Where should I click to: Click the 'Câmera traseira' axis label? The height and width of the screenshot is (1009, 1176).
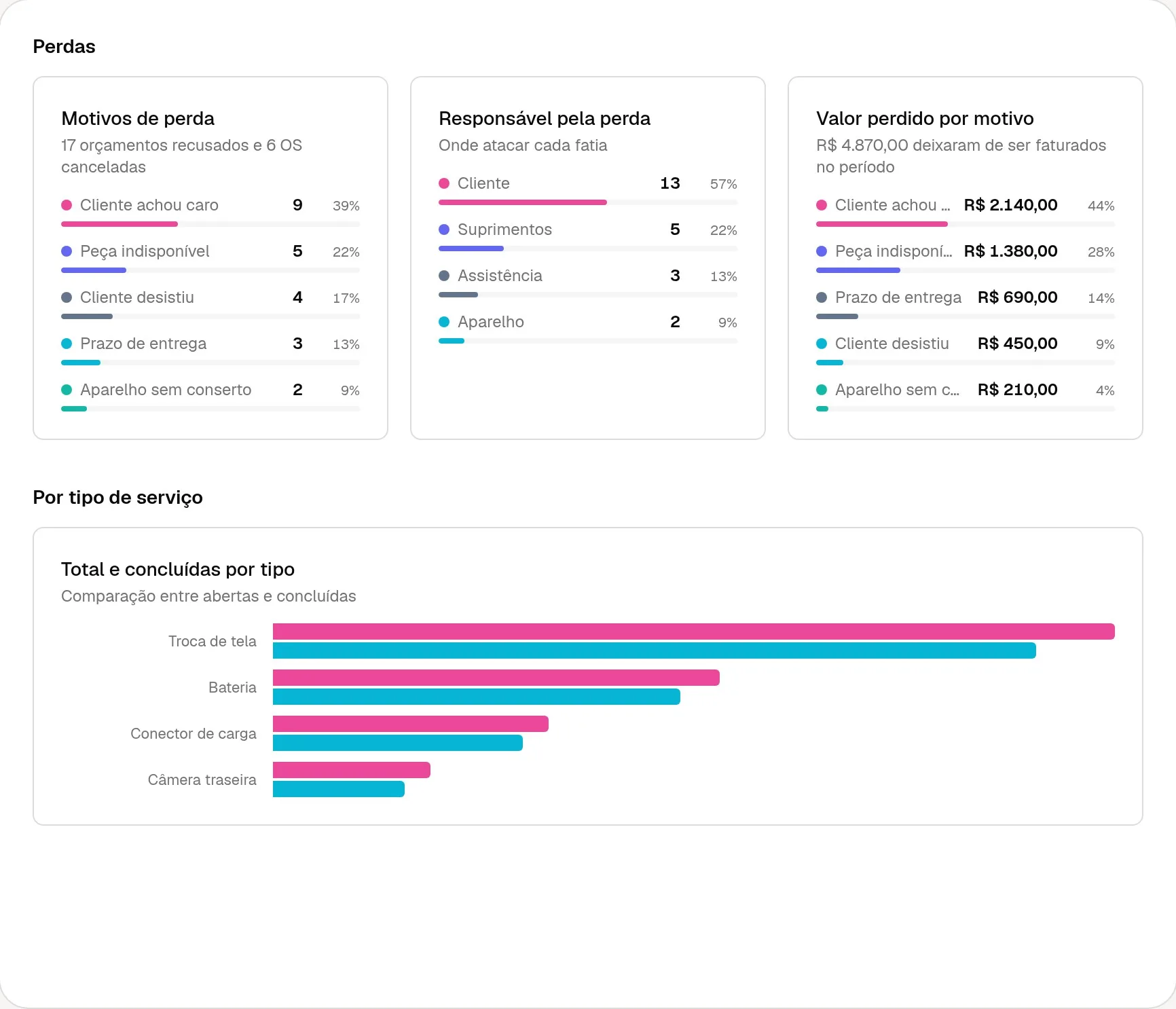(x=202, y=779)
